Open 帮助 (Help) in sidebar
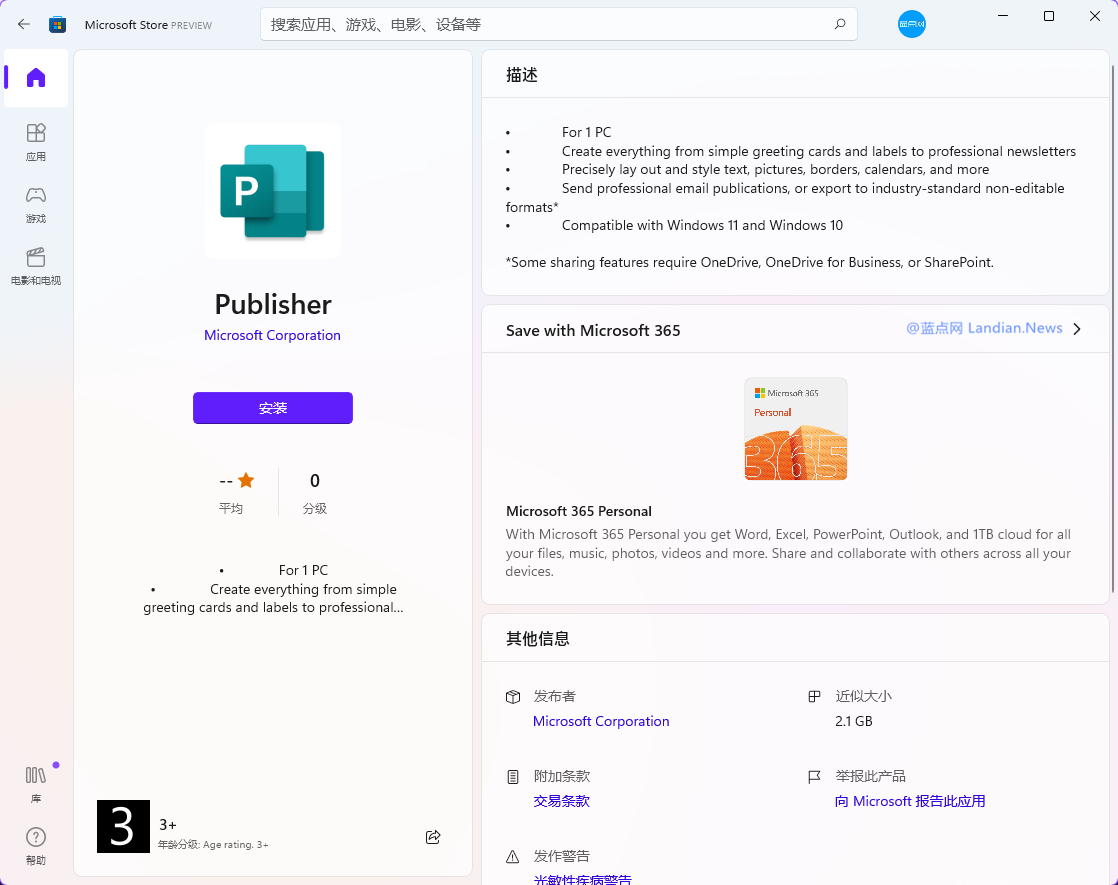This screenshot has height=885, width=1118. [x=36, y=845]
